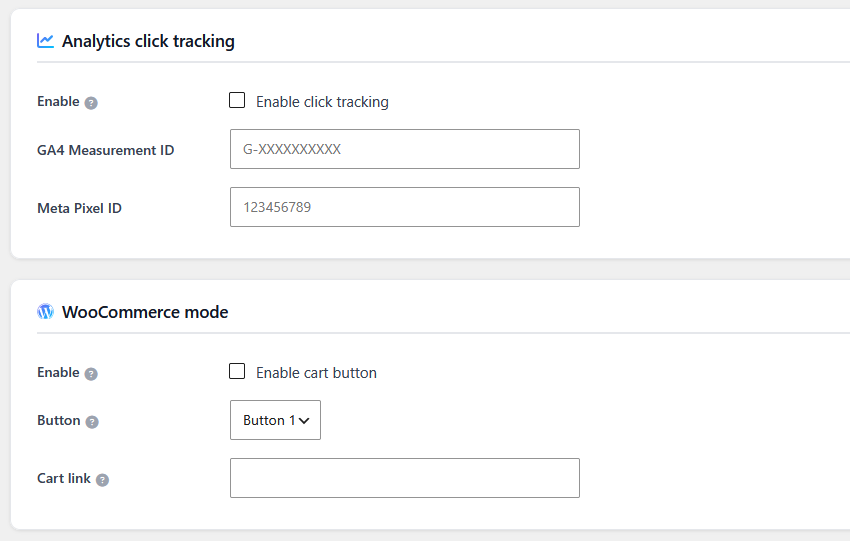
Task: Open the Button 1 dropdown
Action: [275, 420]
